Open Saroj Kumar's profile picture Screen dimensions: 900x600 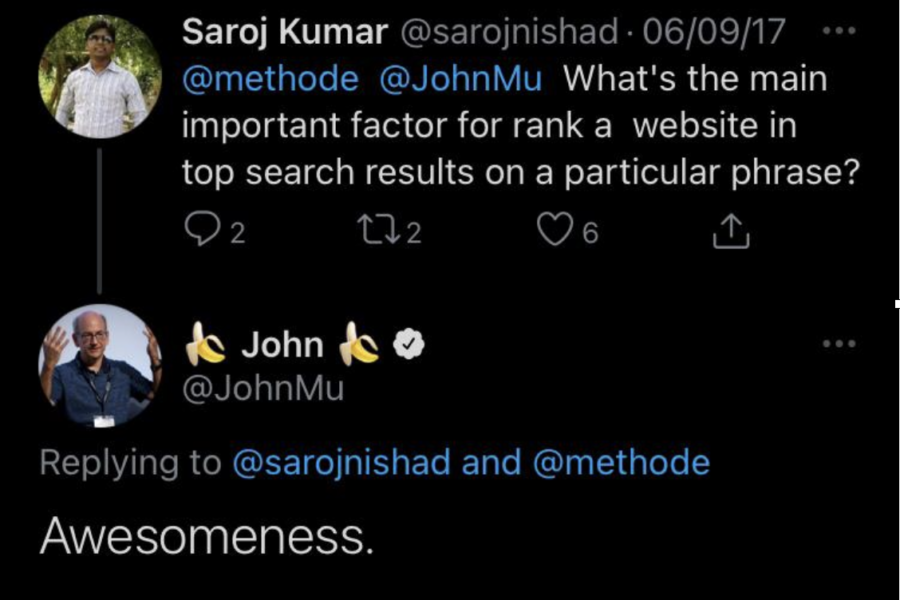point(100,76)
